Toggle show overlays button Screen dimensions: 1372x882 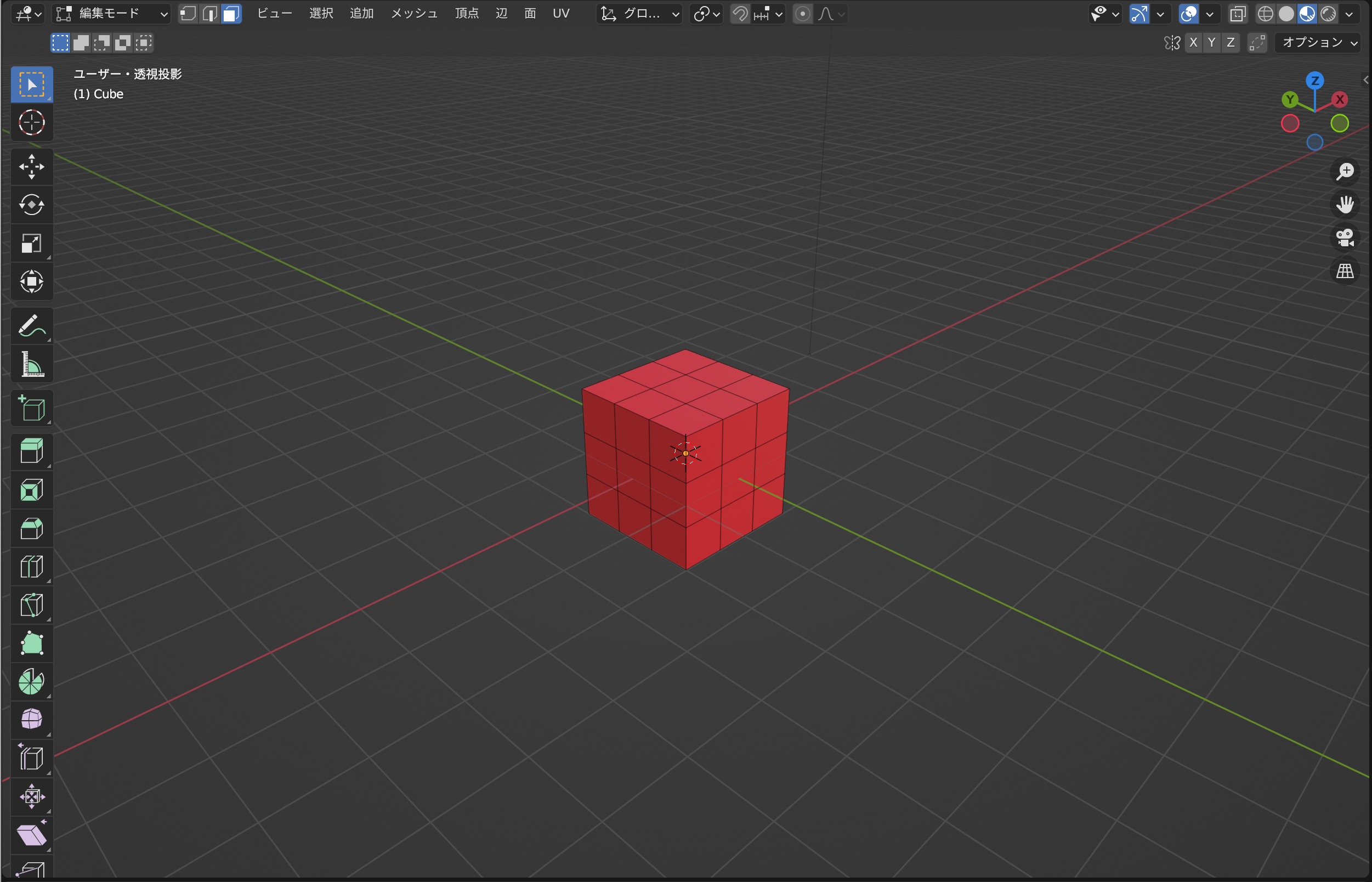1189,14
